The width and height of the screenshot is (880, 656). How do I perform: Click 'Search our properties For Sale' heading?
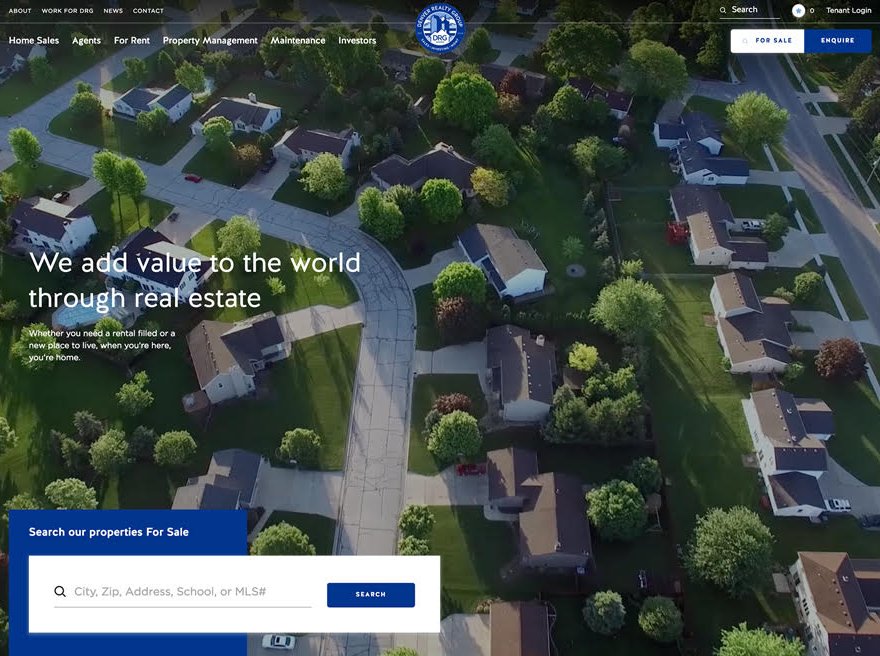tap(109, 532)
